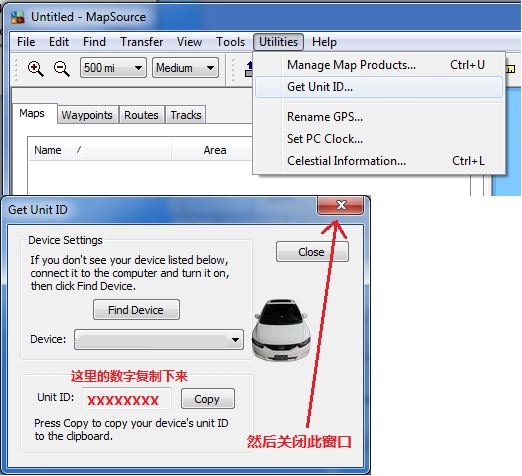Zoom in with the magnifier plus icon
The height and width of the screenshot is (476, 522).
[35, 68]
